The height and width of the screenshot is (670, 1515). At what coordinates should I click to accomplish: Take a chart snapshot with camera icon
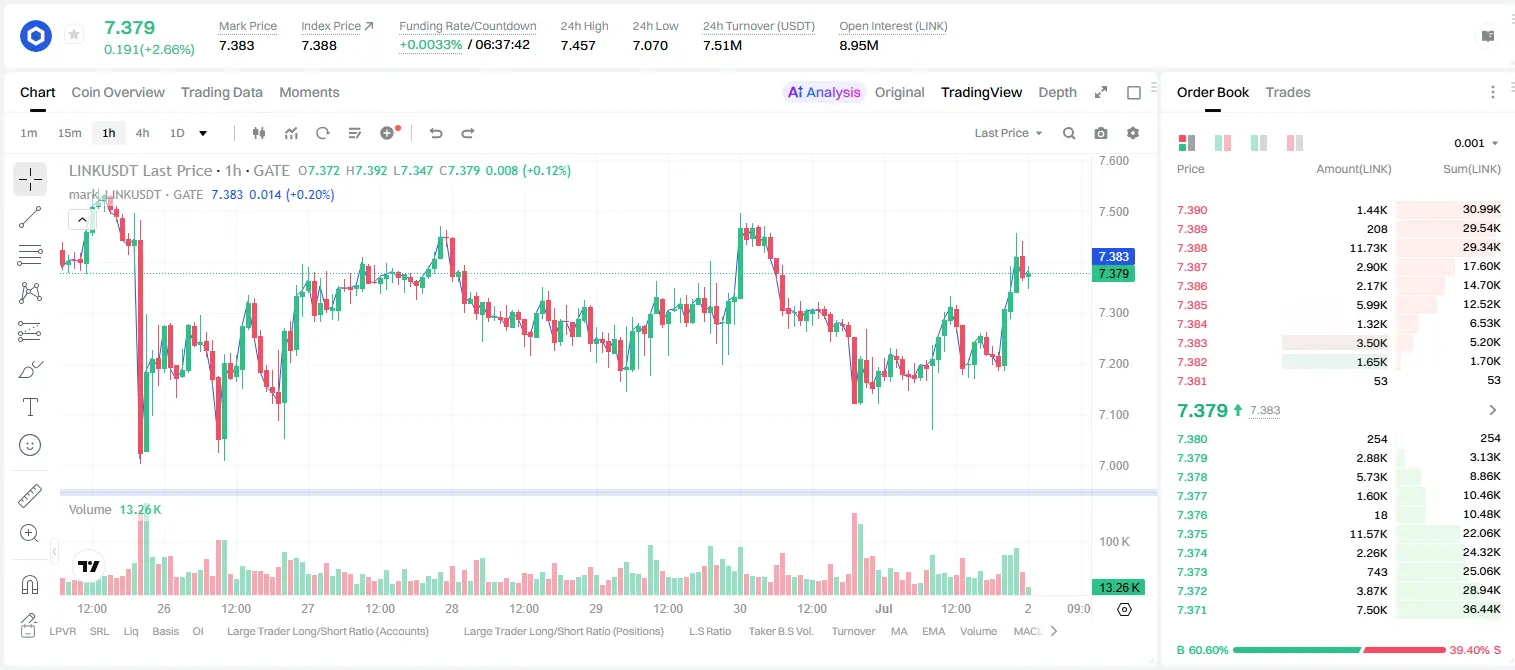pyautogui.click(x=1101, y=133)
